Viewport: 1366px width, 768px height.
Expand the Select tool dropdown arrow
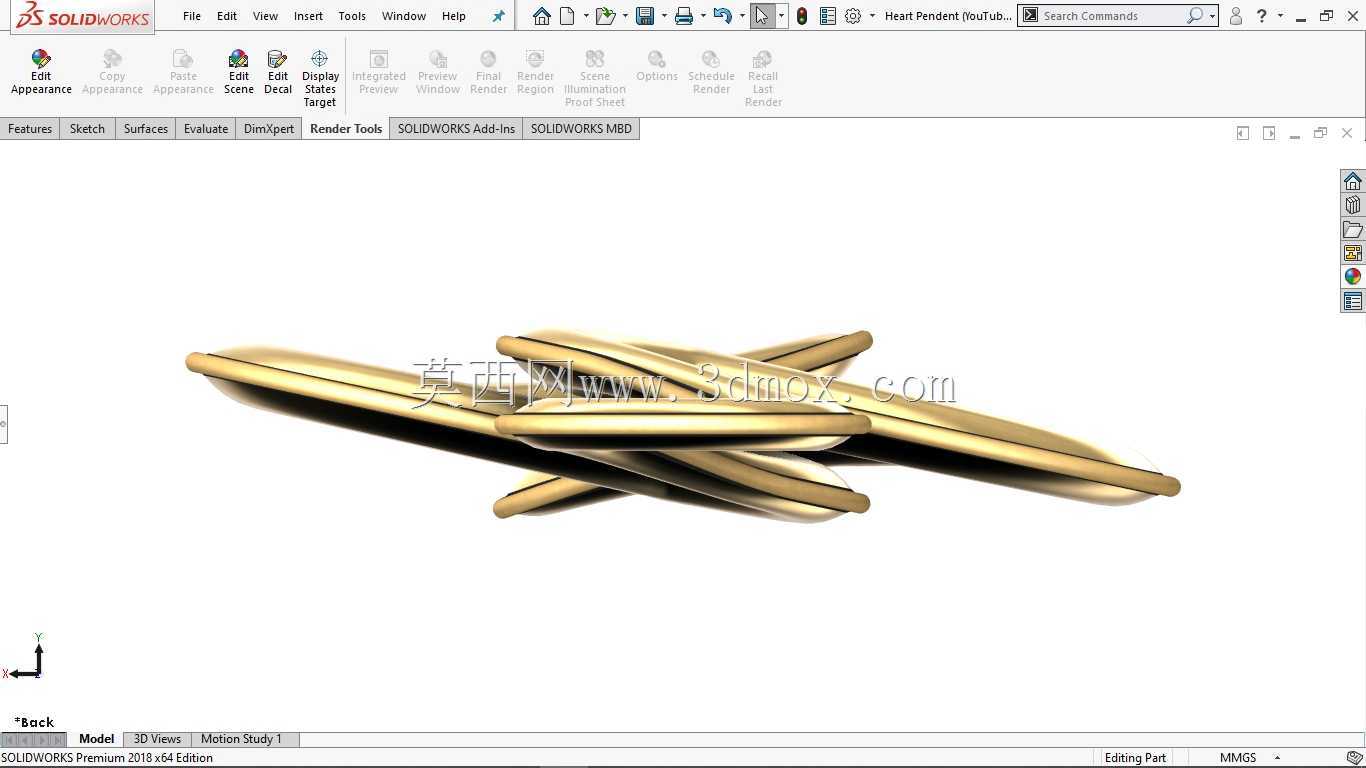coord(781,16)
